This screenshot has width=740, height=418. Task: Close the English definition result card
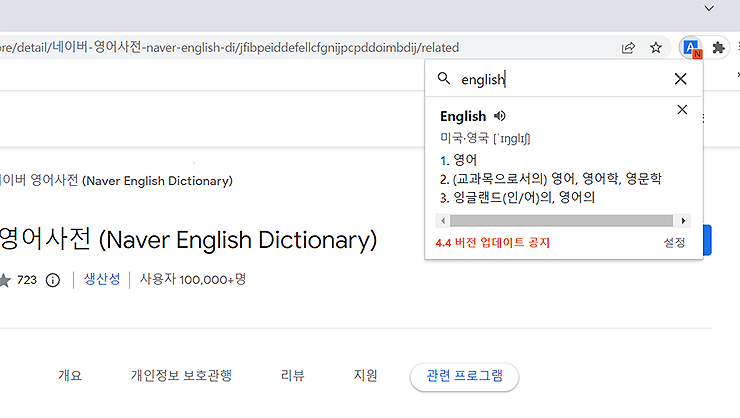682,109
